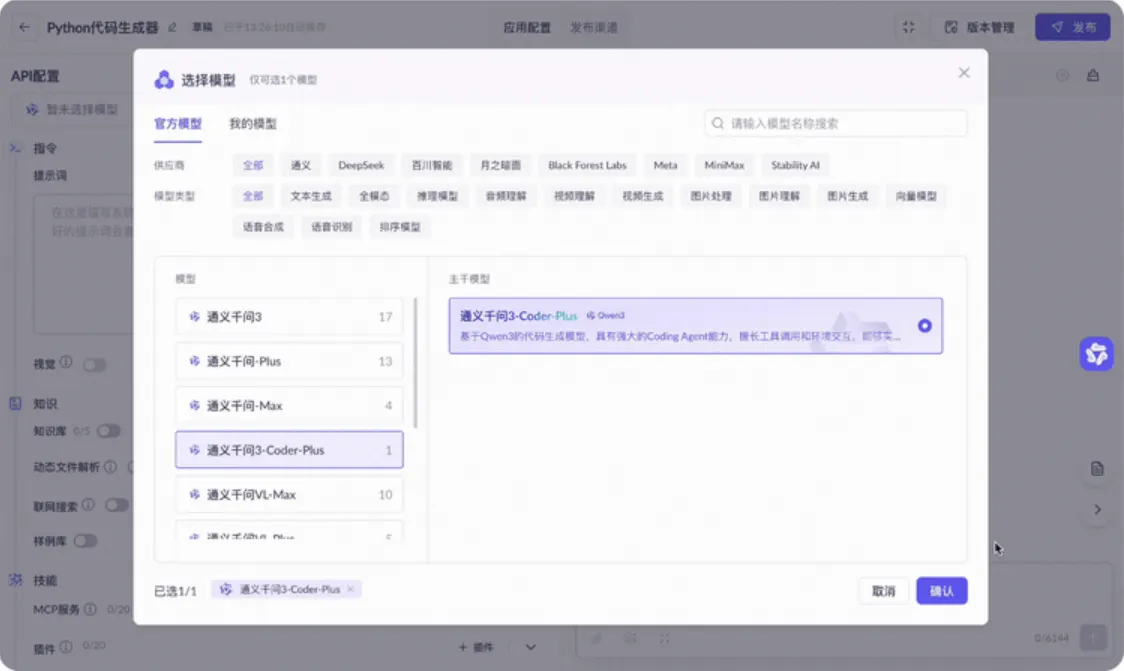This screenshot has height=671, width=1124.
Task: Click the info icon next to 视觉
Action: tap(66, 362)
